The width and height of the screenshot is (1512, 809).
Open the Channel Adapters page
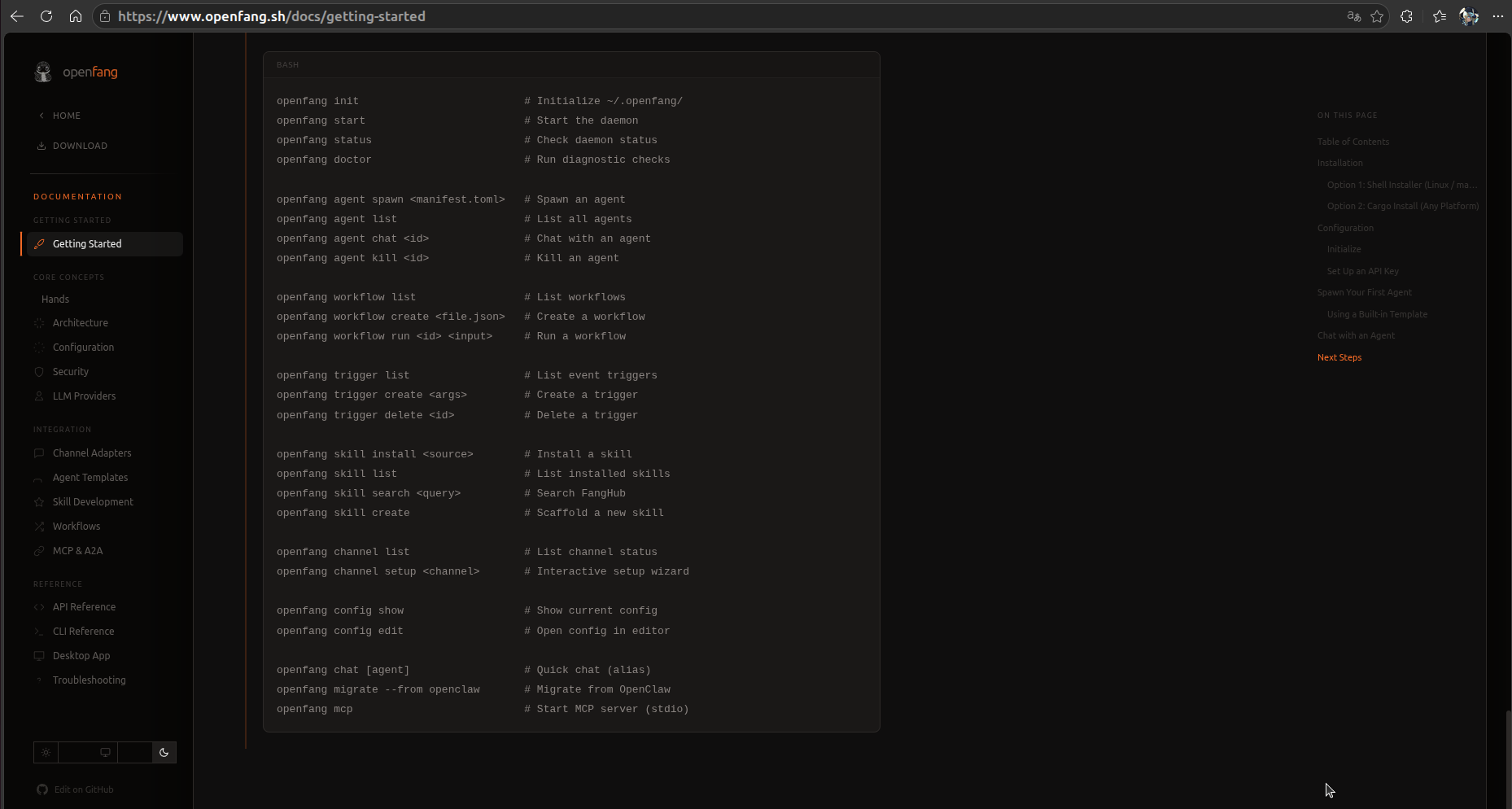[92, 453]
